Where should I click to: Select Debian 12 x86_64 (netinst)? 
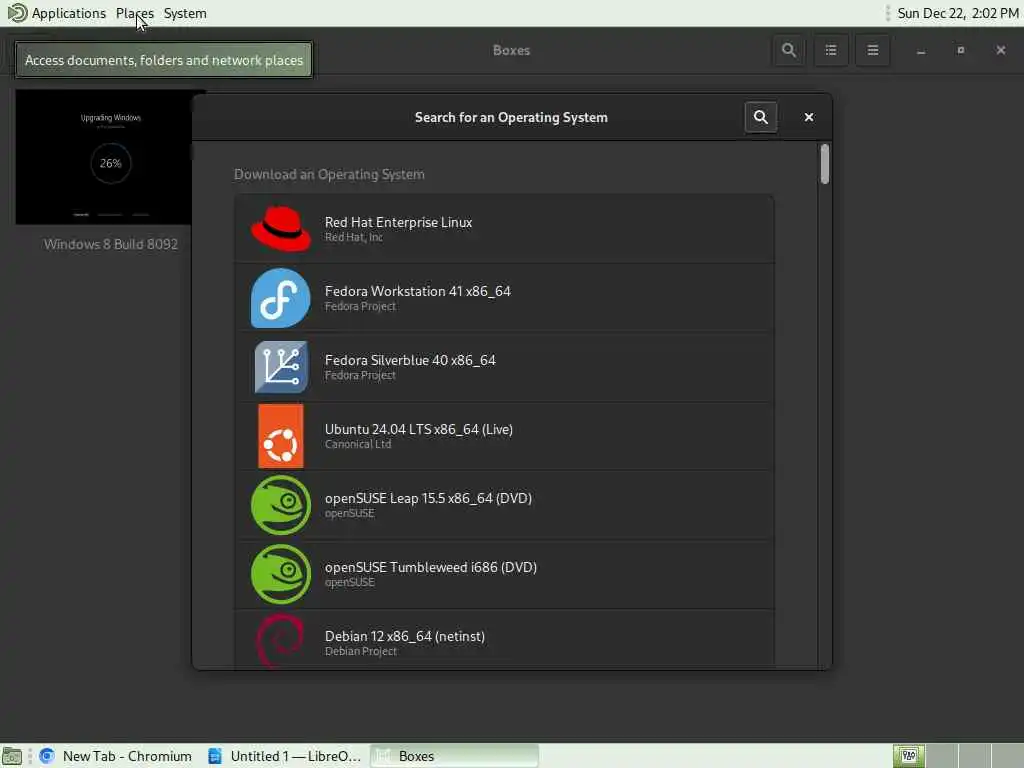click(504, 639)
